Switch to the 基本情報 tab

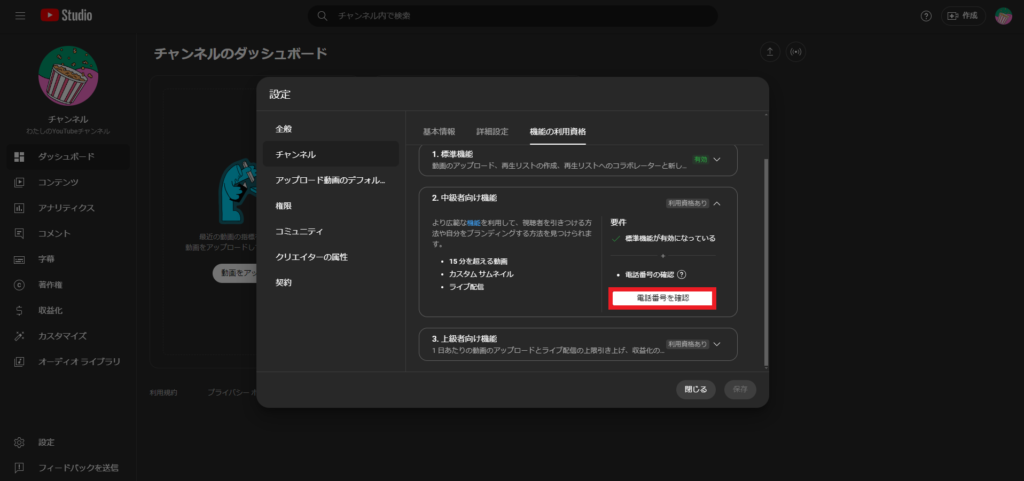[439, 132]
